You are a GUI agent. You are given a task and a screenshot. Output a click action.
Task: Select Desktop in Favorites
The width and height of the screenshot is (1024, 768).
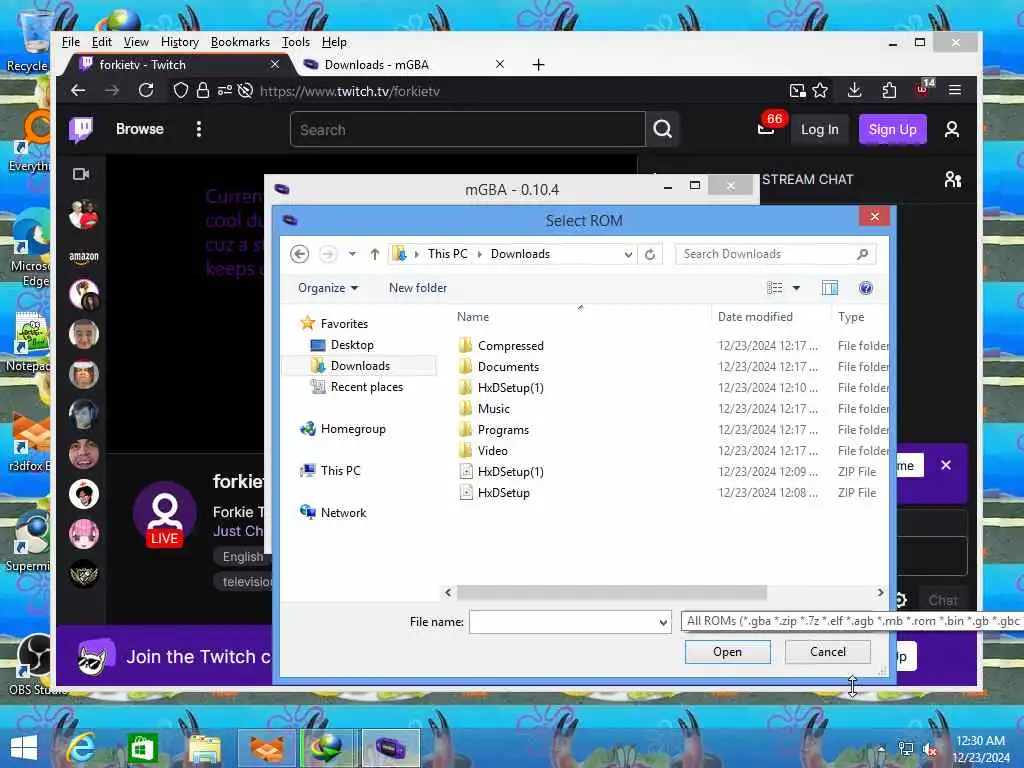tap(352, 345)
